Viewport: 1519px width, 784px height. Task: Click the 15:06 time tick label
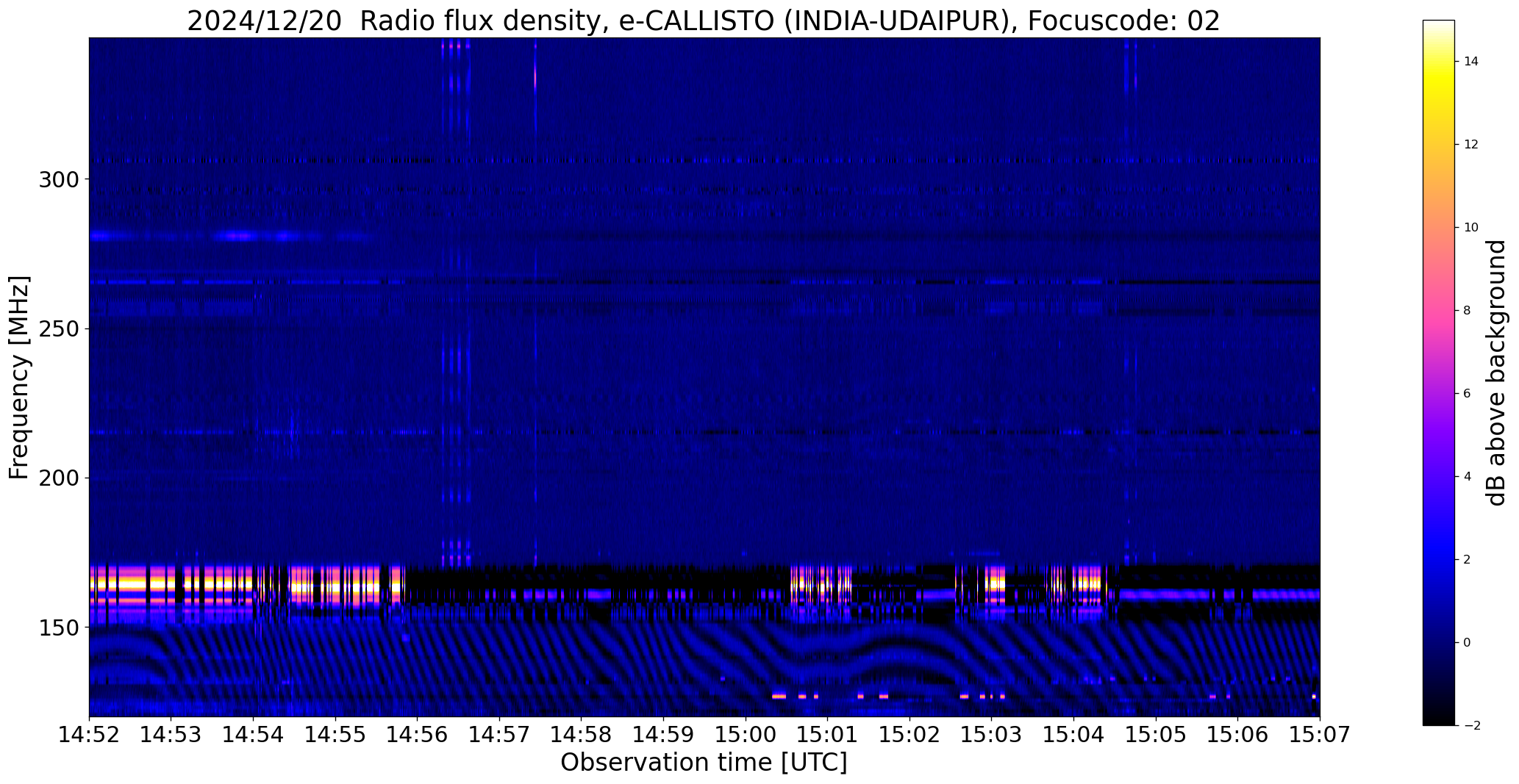click(1238, 735)
